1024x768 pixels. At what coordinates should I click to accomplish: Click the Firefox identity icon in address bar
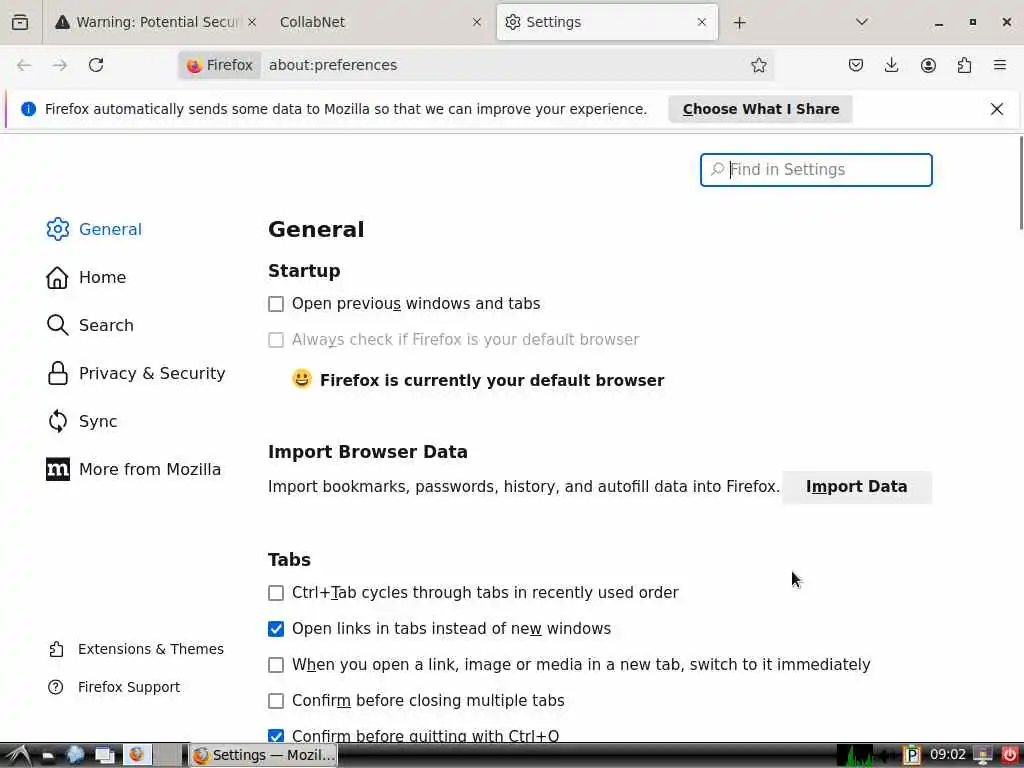(220, 65)
